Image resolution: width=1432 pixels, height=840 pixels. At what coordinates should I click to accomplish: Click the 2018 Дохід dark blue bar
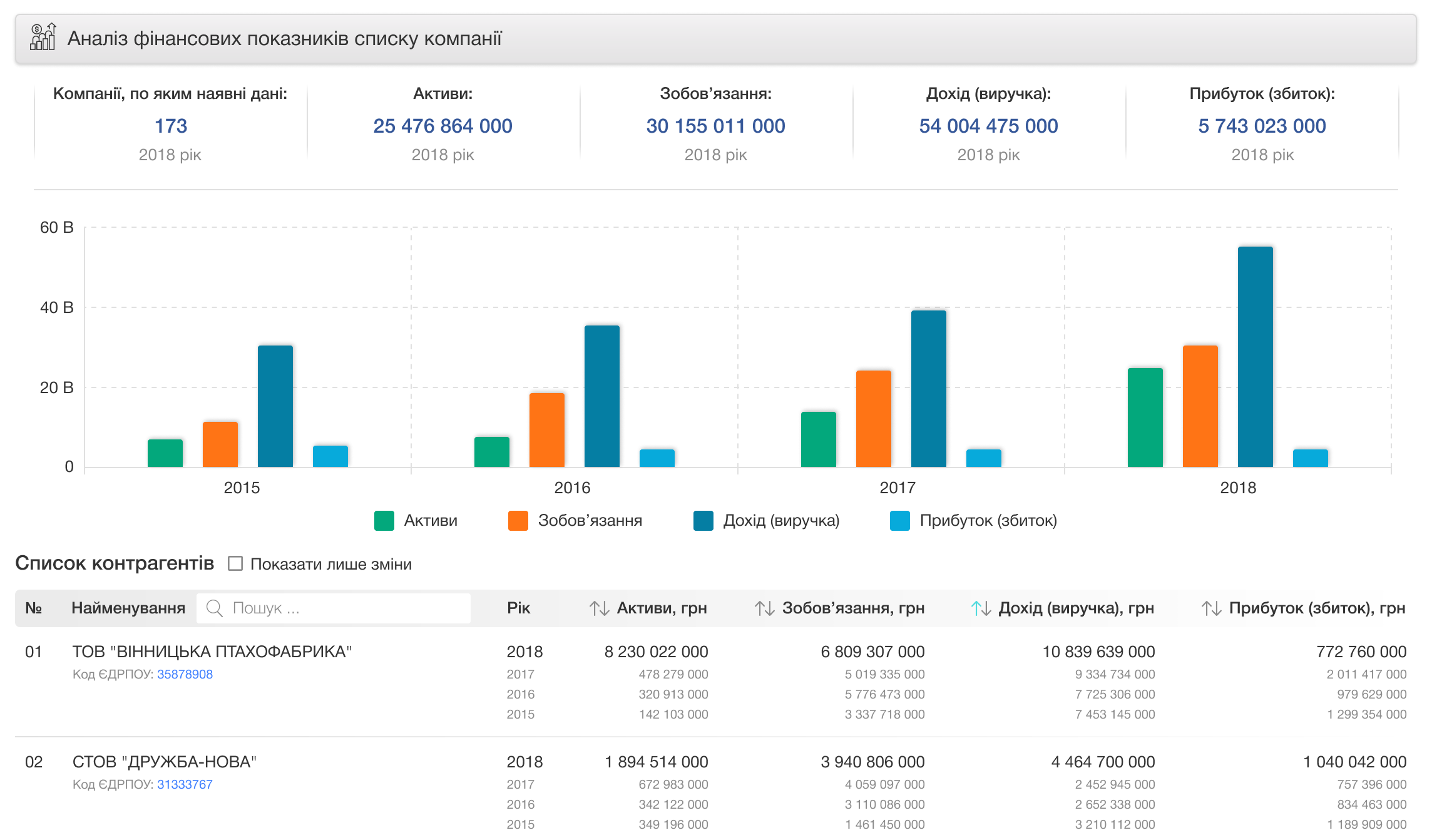[x=1255, y=357]
